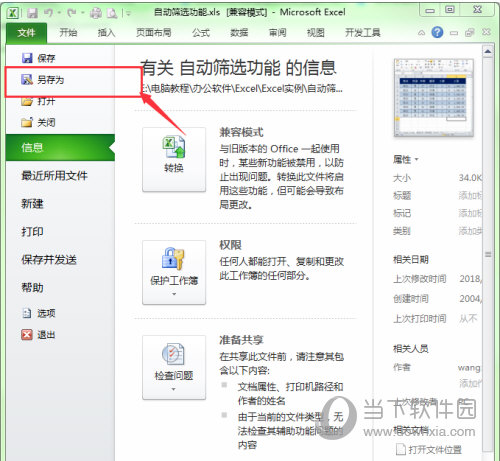Open the 检查问题 dropdown button
Screen dimensions: 500x461
[x=174, y=367]
